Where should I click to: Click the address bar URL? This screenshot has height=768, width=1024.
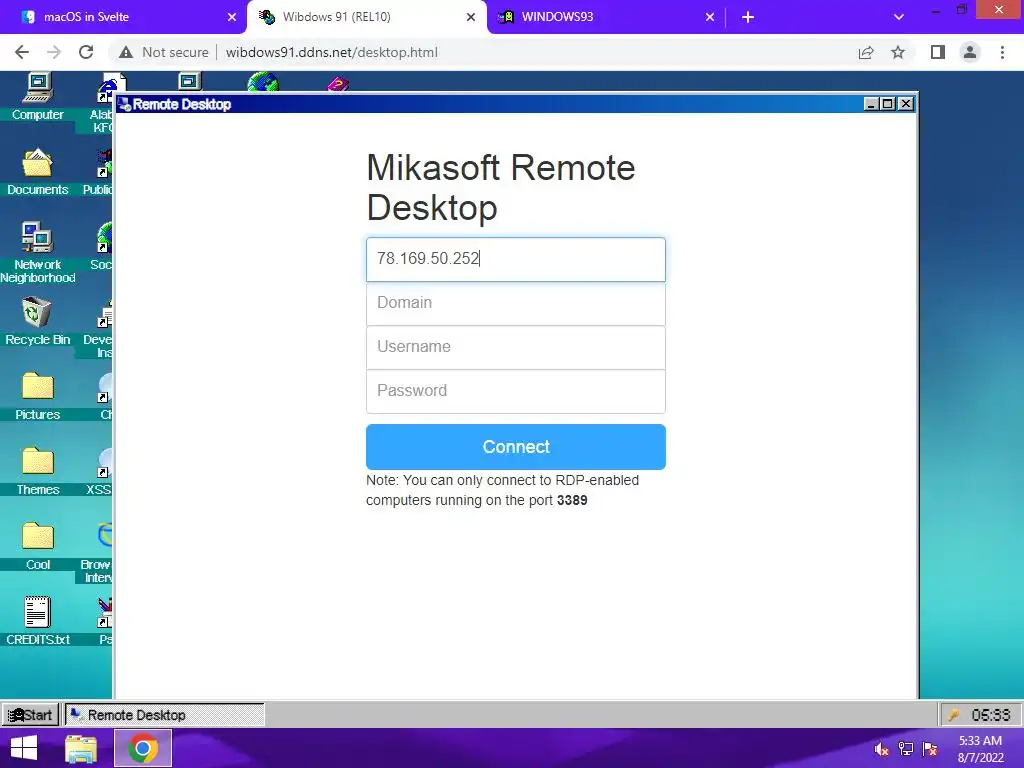coord(332,52)
